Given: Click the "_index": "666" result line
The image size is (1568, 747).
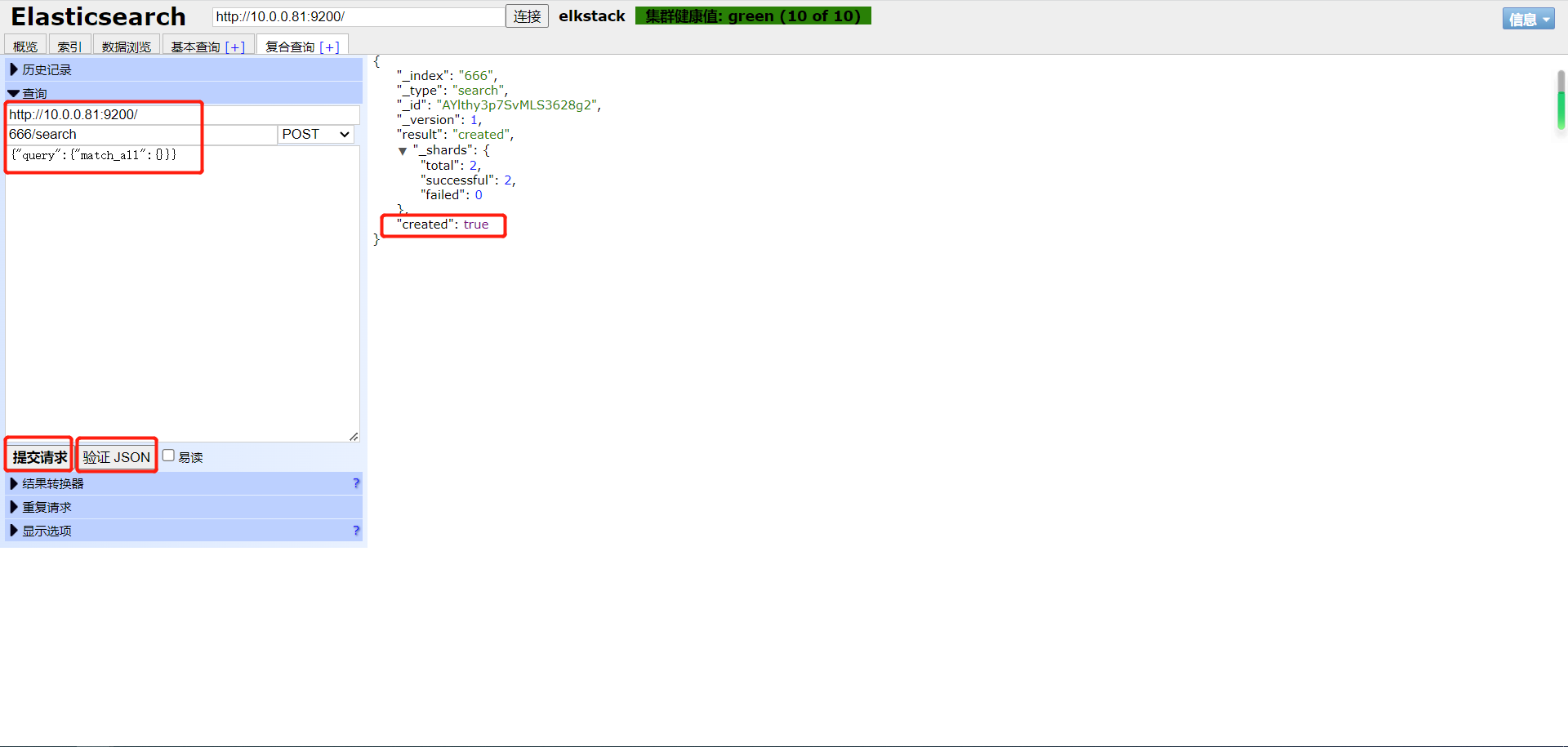Looking at the screenshot, I should pos(447,76).
